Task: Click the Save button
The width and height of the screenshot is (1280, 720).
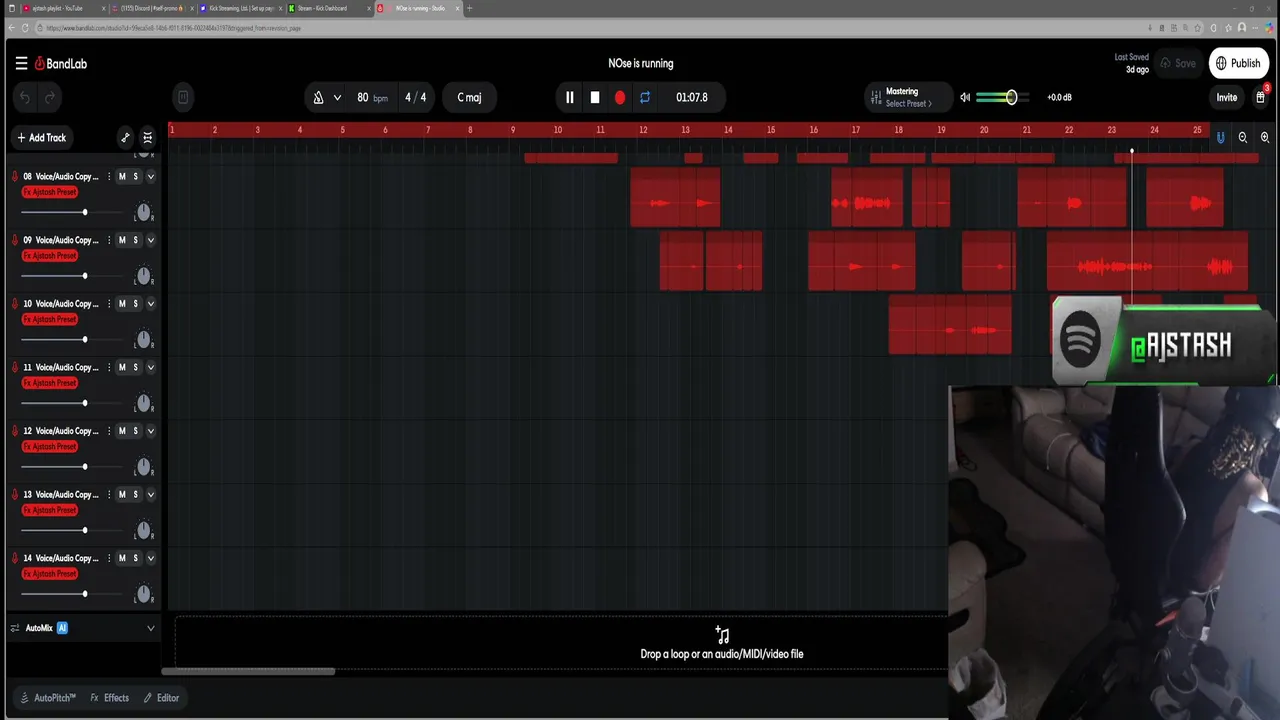Action: [x=1178, y=63]
